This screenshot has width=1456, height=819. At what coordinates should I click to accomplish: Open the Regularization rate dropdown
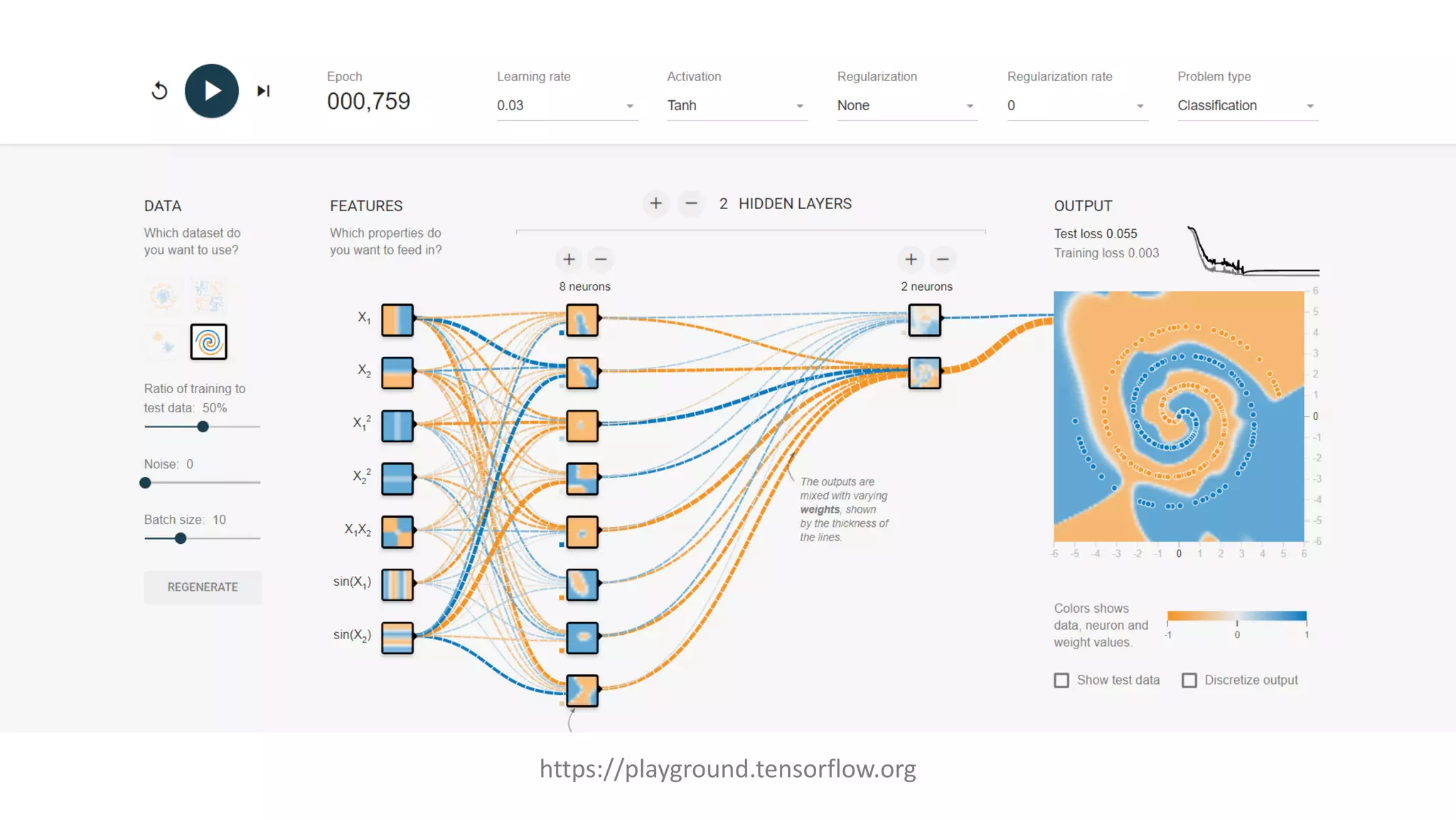pos(1076,105)
